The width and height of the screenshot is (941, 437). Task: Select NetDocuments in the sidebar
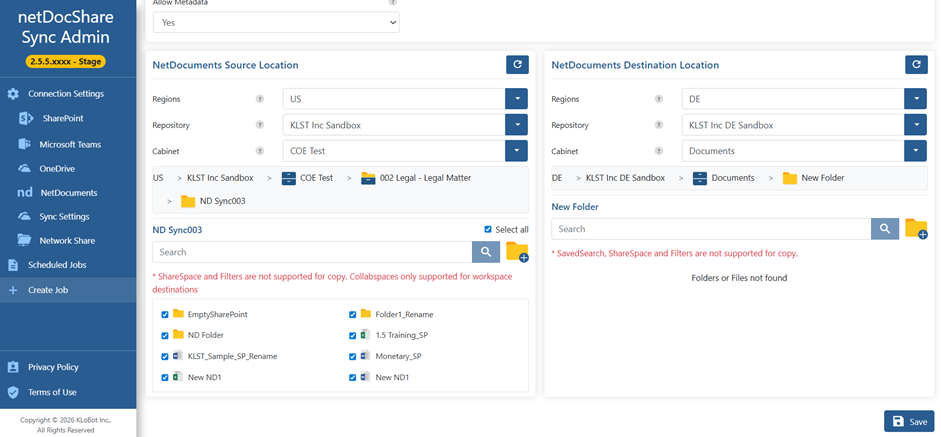point(68,193)
